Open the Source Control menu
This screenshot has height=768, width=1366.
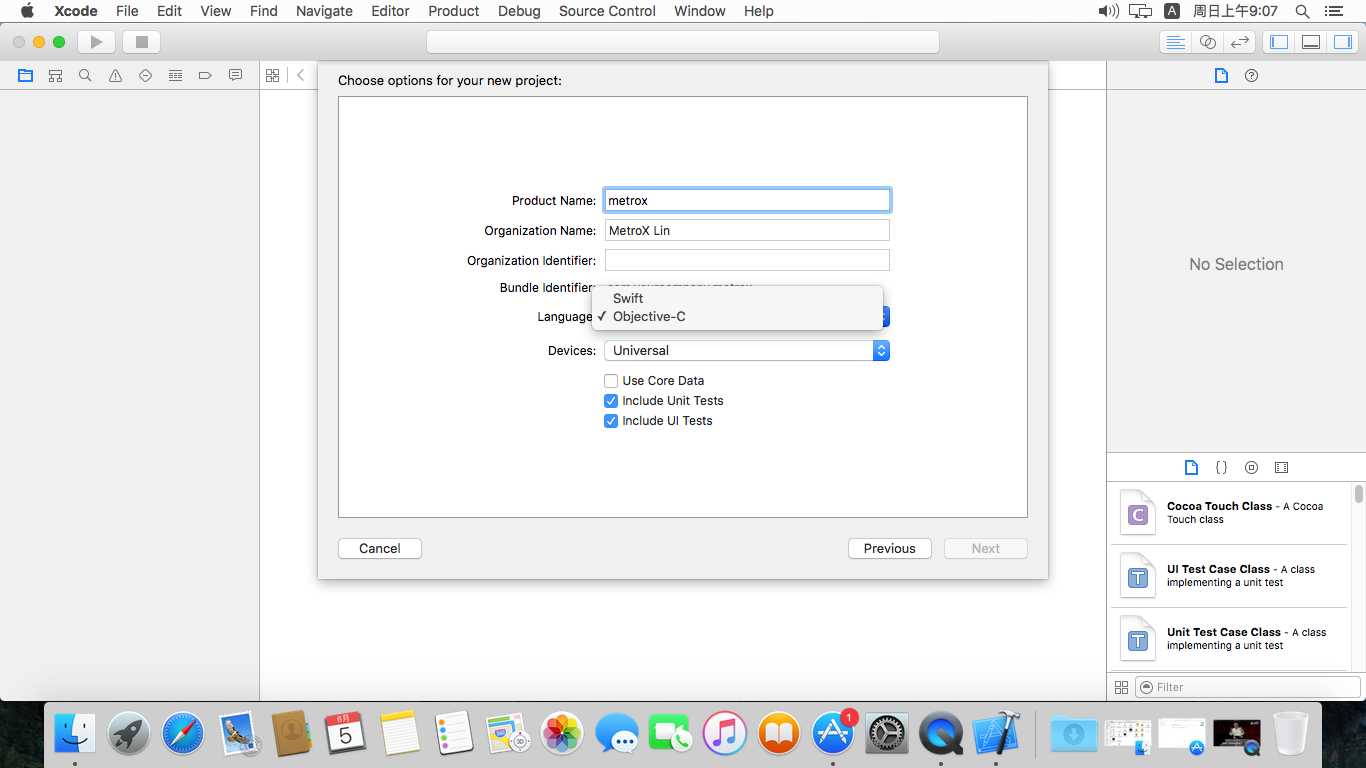(x=608, y=11)
